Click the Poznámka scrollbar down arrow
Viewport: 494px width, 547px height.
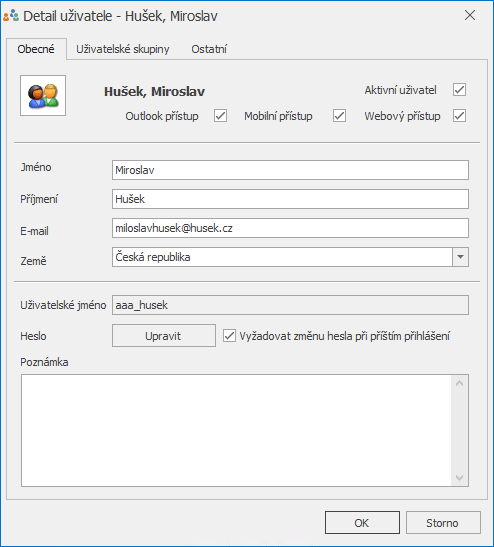(459, 478)
